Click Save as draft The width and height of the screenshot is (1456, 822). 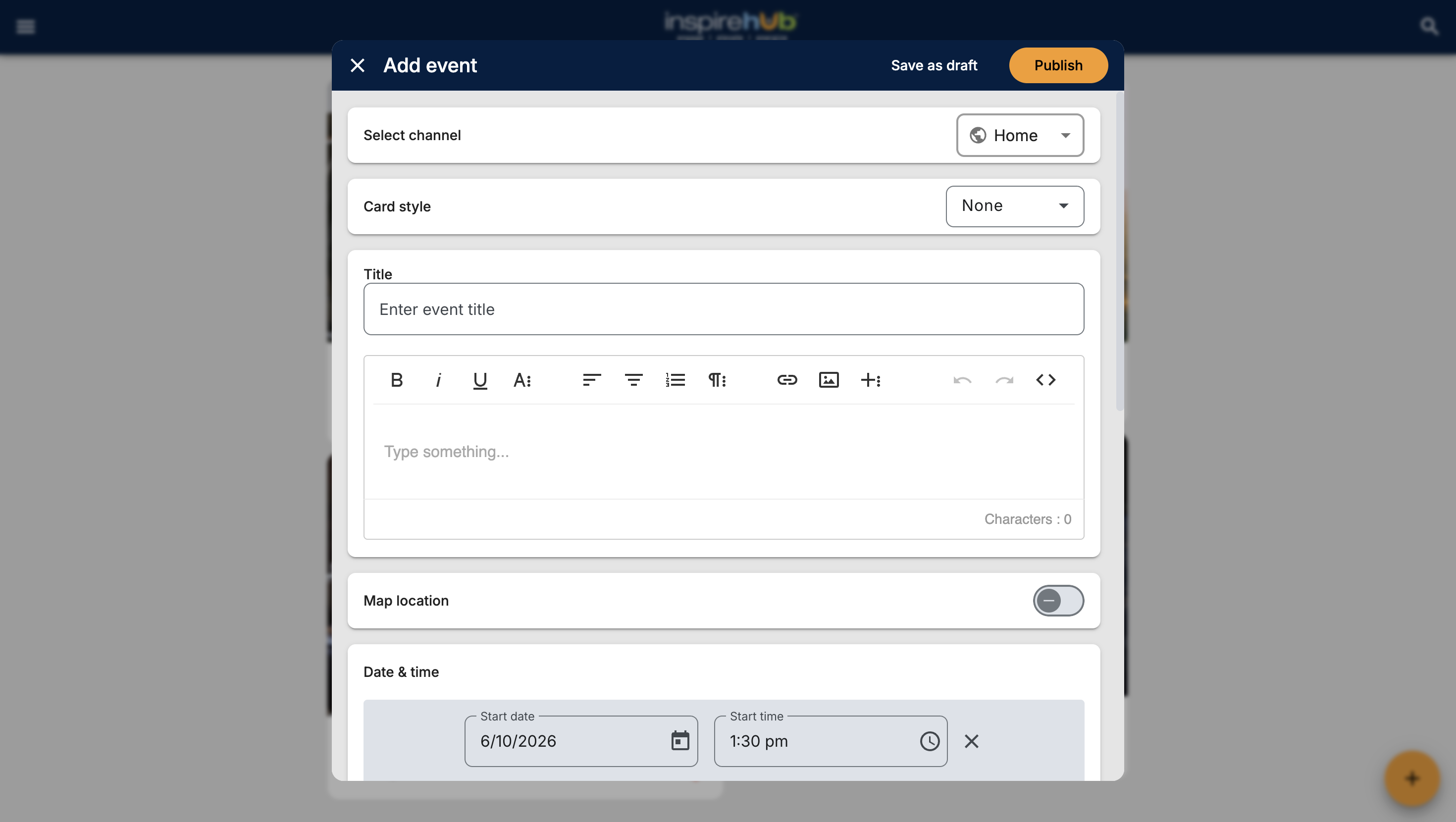click(934, 65)
